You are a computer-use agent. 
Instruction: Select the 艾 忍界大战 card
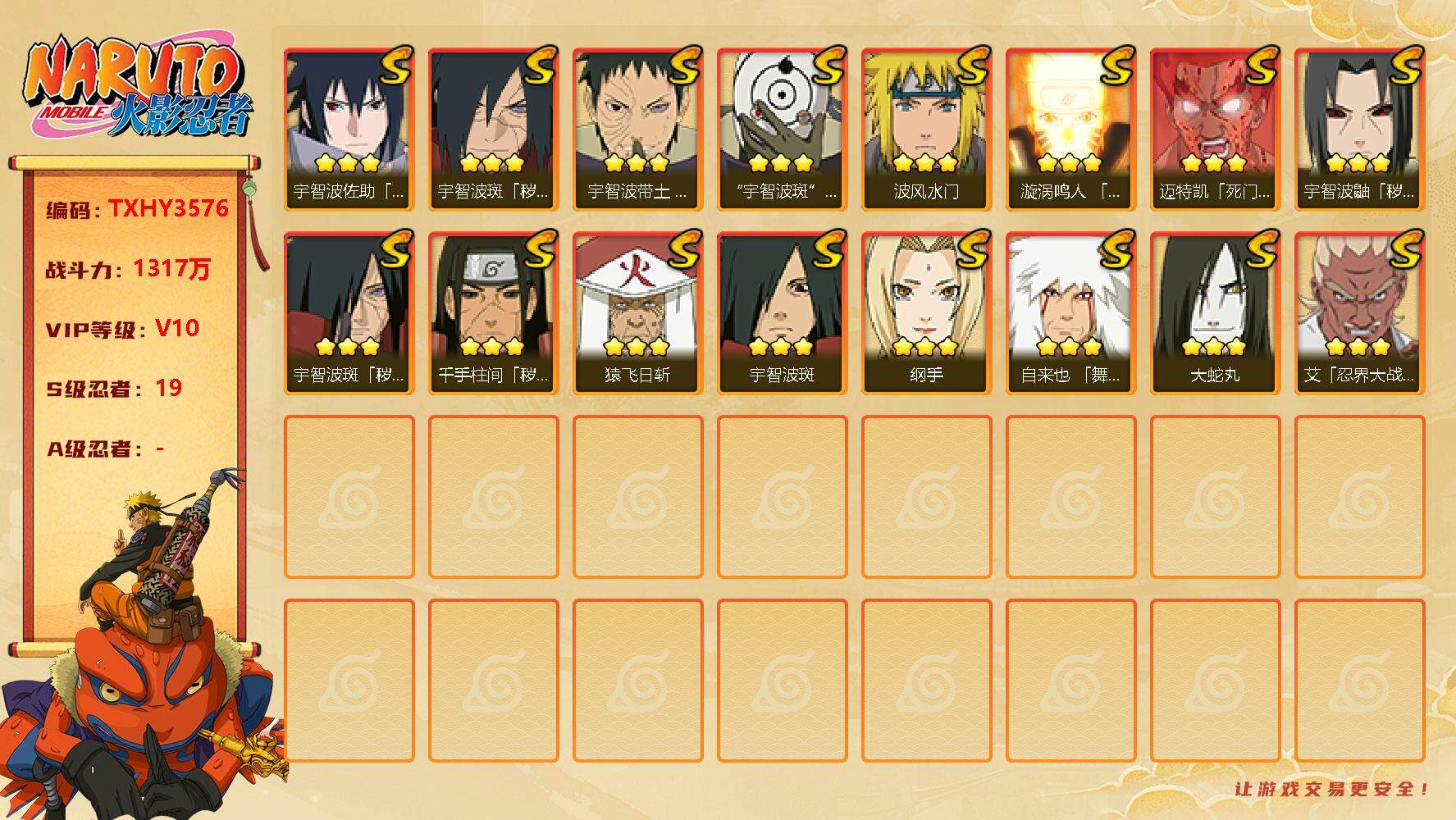tap(1359, 313)
